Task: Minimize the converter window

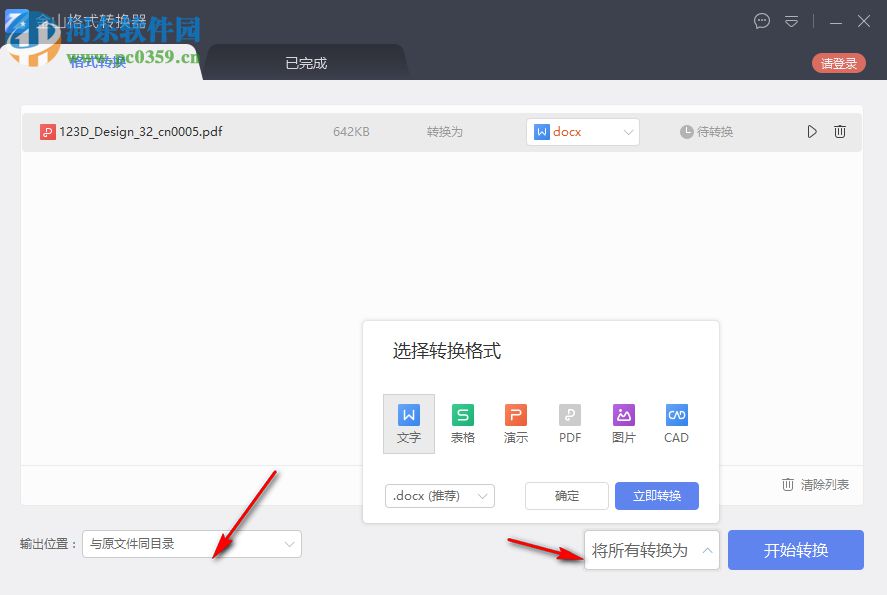Action: coord(836,22)
